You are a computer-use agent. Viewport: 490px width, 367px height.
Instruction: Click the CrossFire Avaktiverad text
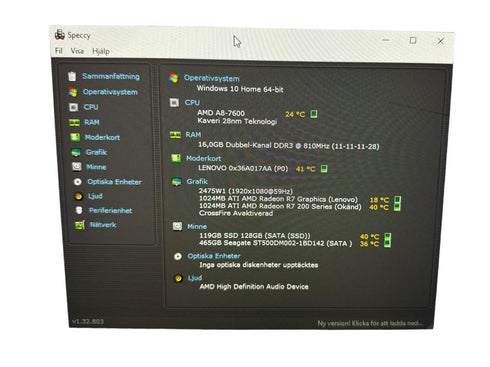236,213
